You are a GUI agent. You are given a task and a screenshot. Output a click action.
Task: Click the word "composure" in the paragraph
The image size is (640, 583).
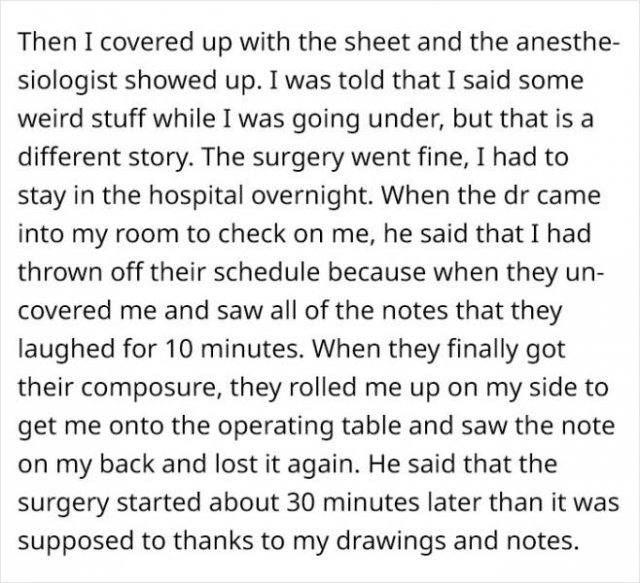(151, 388)
